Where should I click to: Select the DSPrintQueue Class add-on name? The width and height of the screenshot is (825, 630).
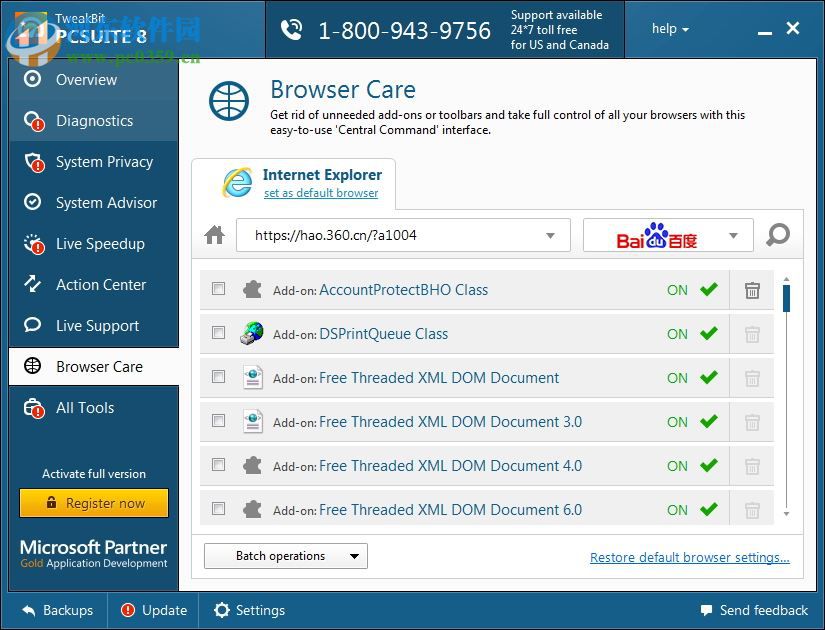click(x=384, y=334)
